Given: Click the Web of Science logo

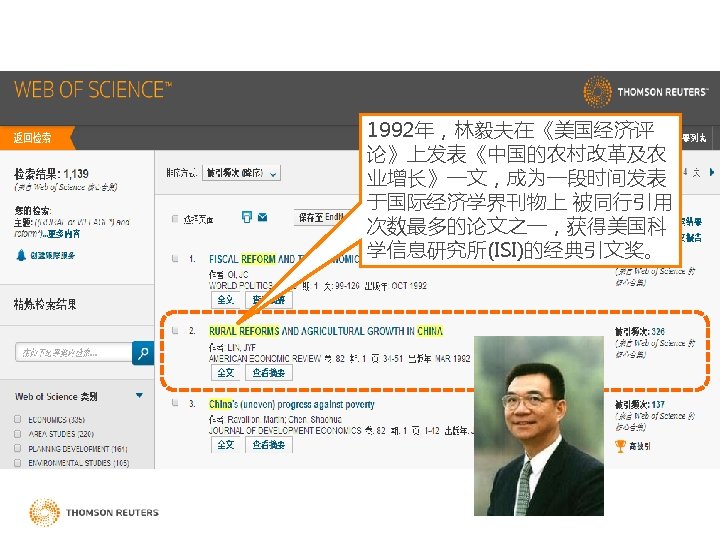Looking at the screenshot, I should 93,90.
